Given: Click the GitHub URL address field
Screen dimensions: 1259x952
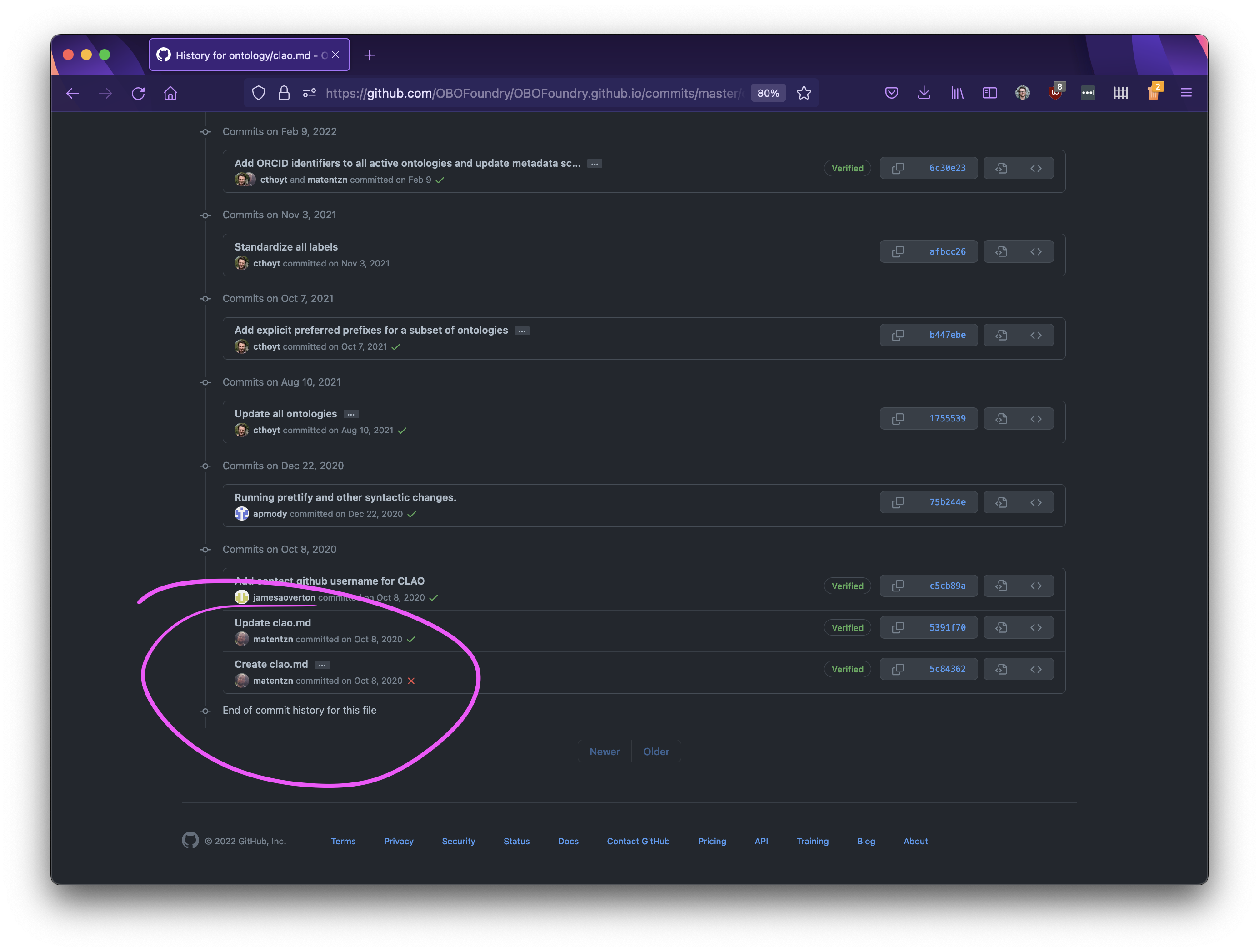Looking at the screenshot, I should click(x=530, y=93).
